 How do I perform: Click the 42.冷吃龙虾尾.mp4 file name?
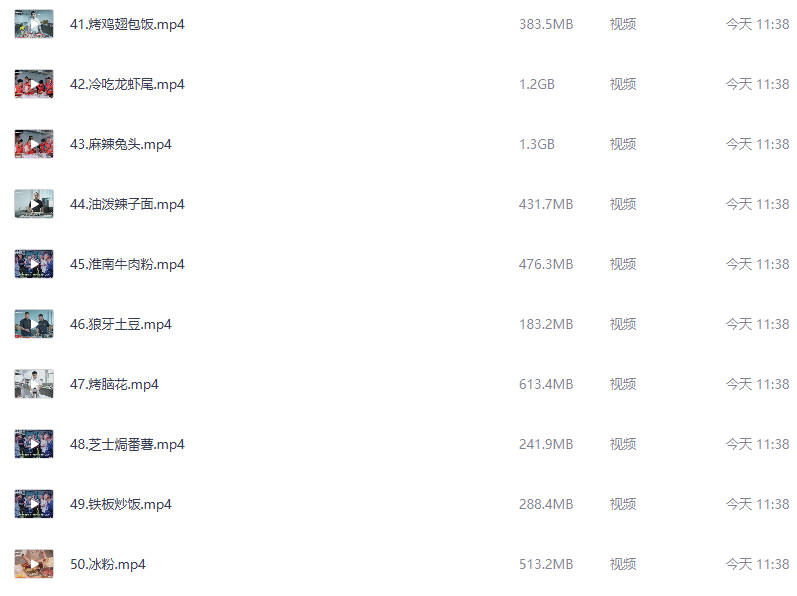pyautogui.click(x=127, y=84)
